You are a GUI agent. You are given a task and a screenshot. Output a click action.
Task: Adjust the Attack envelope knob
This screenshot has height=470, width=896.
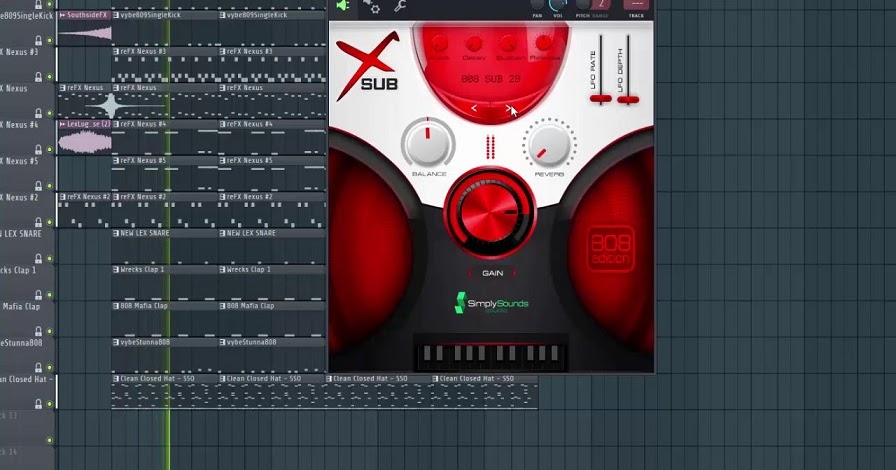(439, 43)
